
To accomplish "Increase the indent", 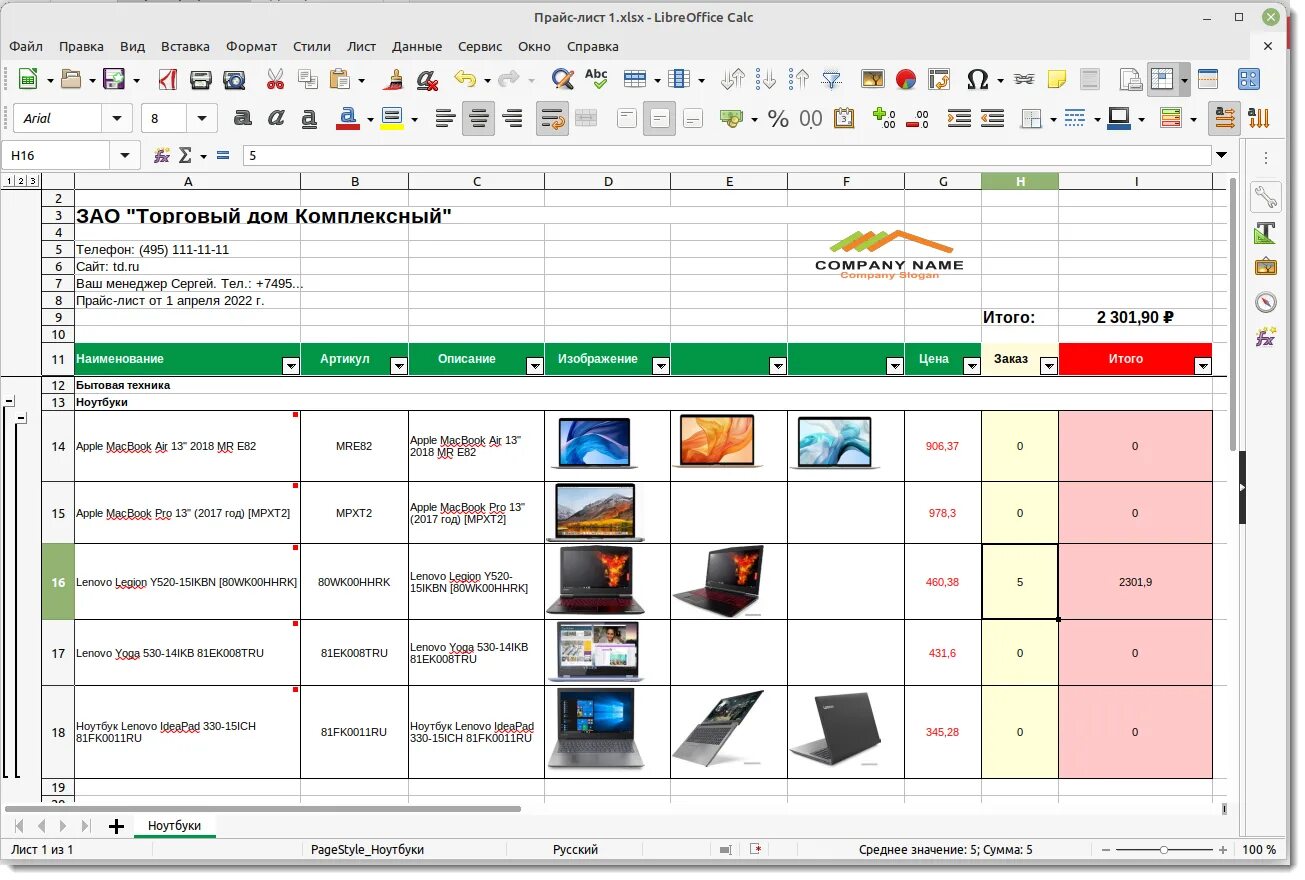I will tap(959, 119).
